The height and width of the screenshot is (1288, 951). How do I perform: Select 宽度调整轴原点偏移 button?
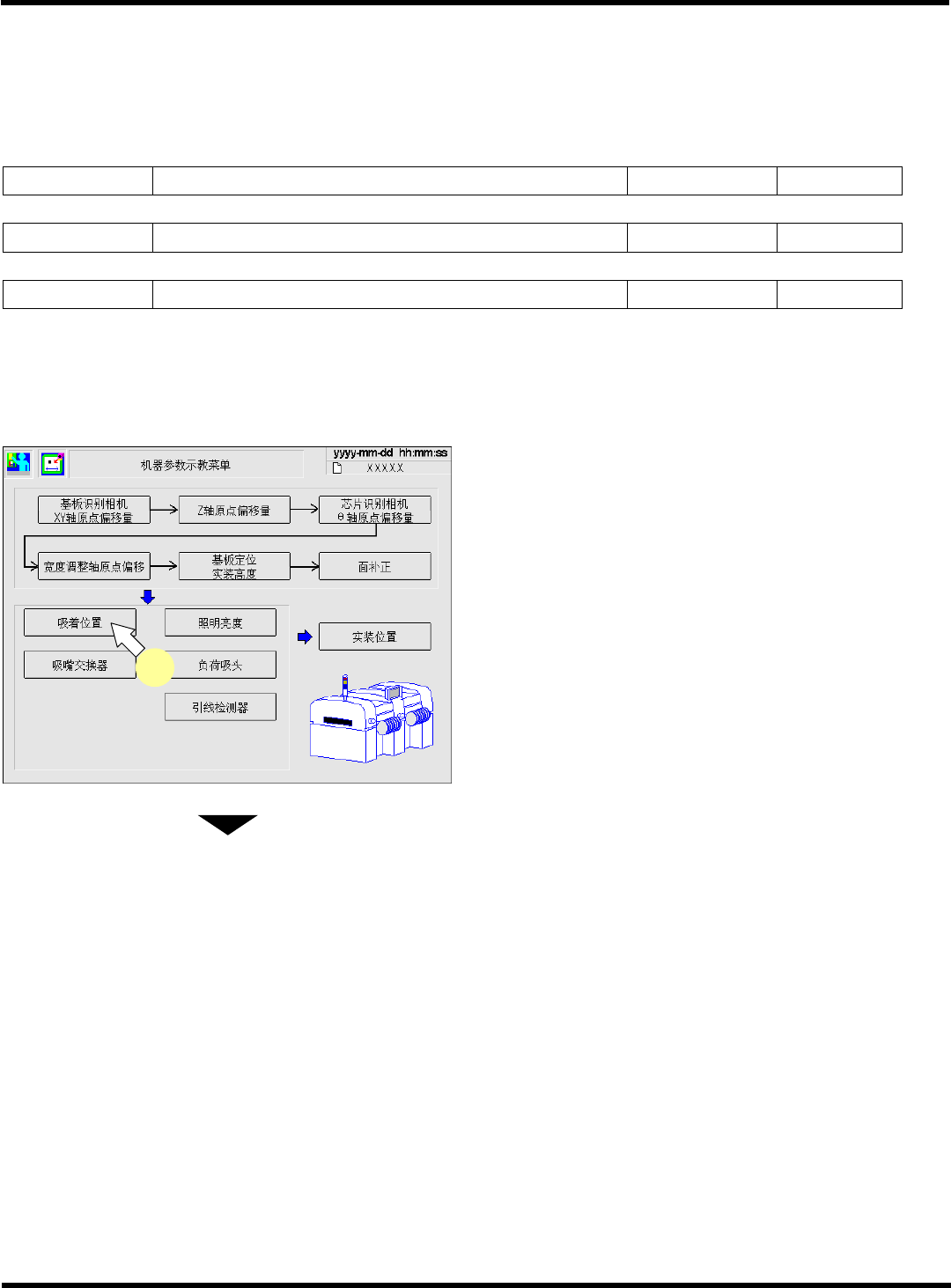click(x=94, y=566)
